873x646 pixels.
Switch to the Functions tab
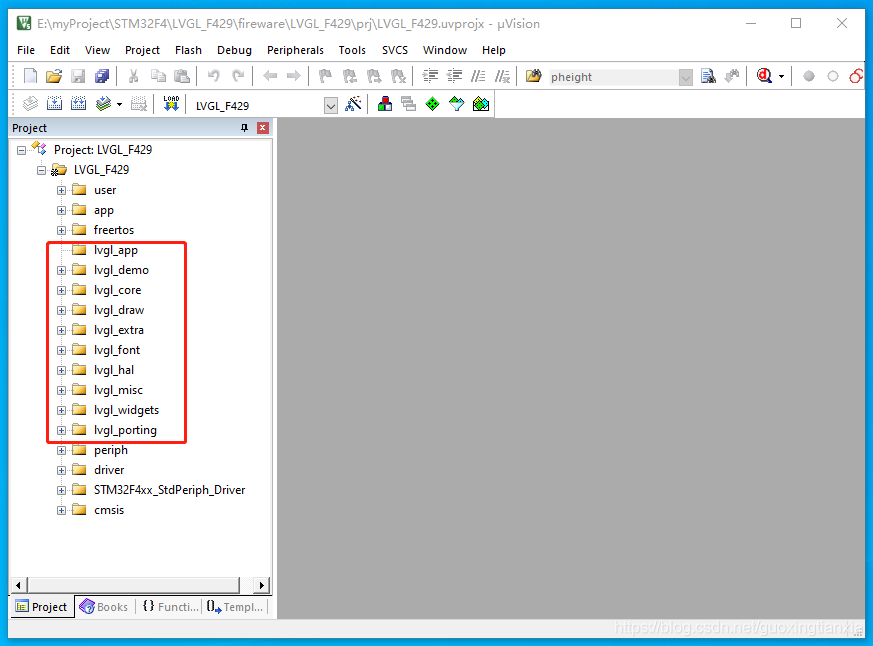pos(170,606)
